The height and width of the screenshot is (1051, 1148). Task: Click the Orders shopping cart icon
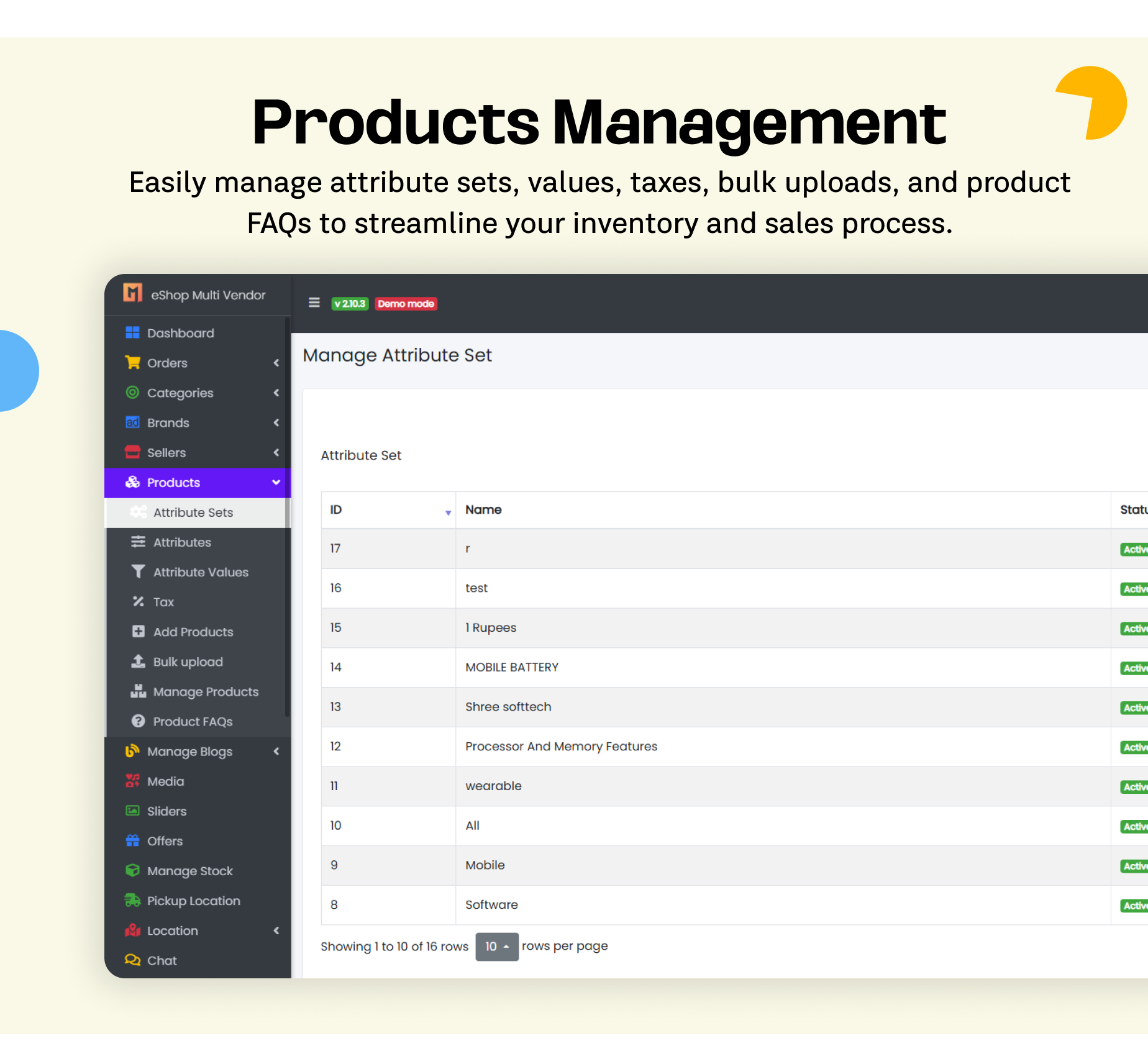(132, 363)
